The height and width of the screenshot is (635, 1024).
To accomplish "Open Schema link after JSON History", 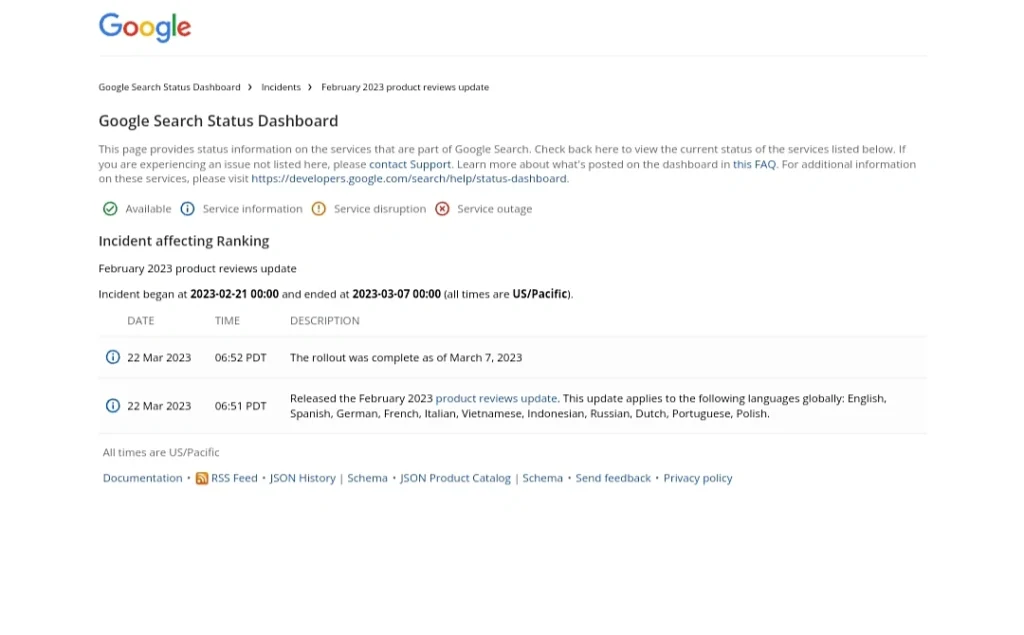I will coord(367,478).
